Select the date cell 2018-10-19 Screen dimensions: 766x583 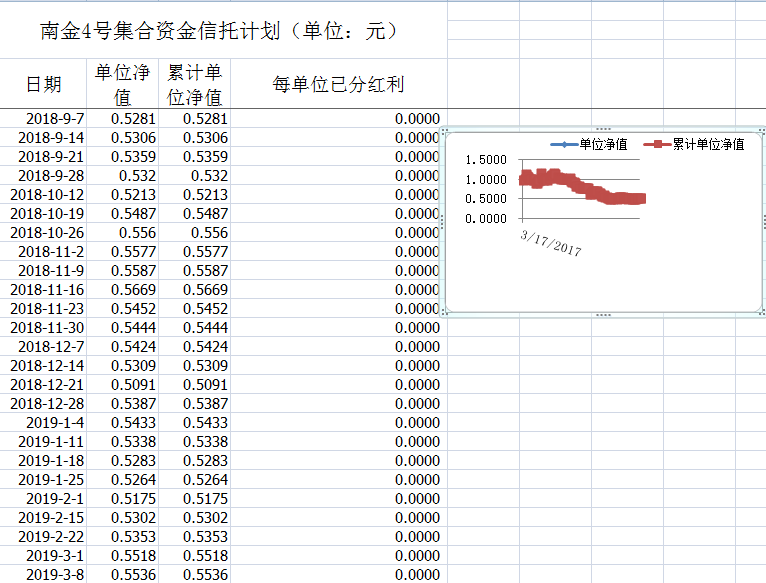(x=43, y=214)
